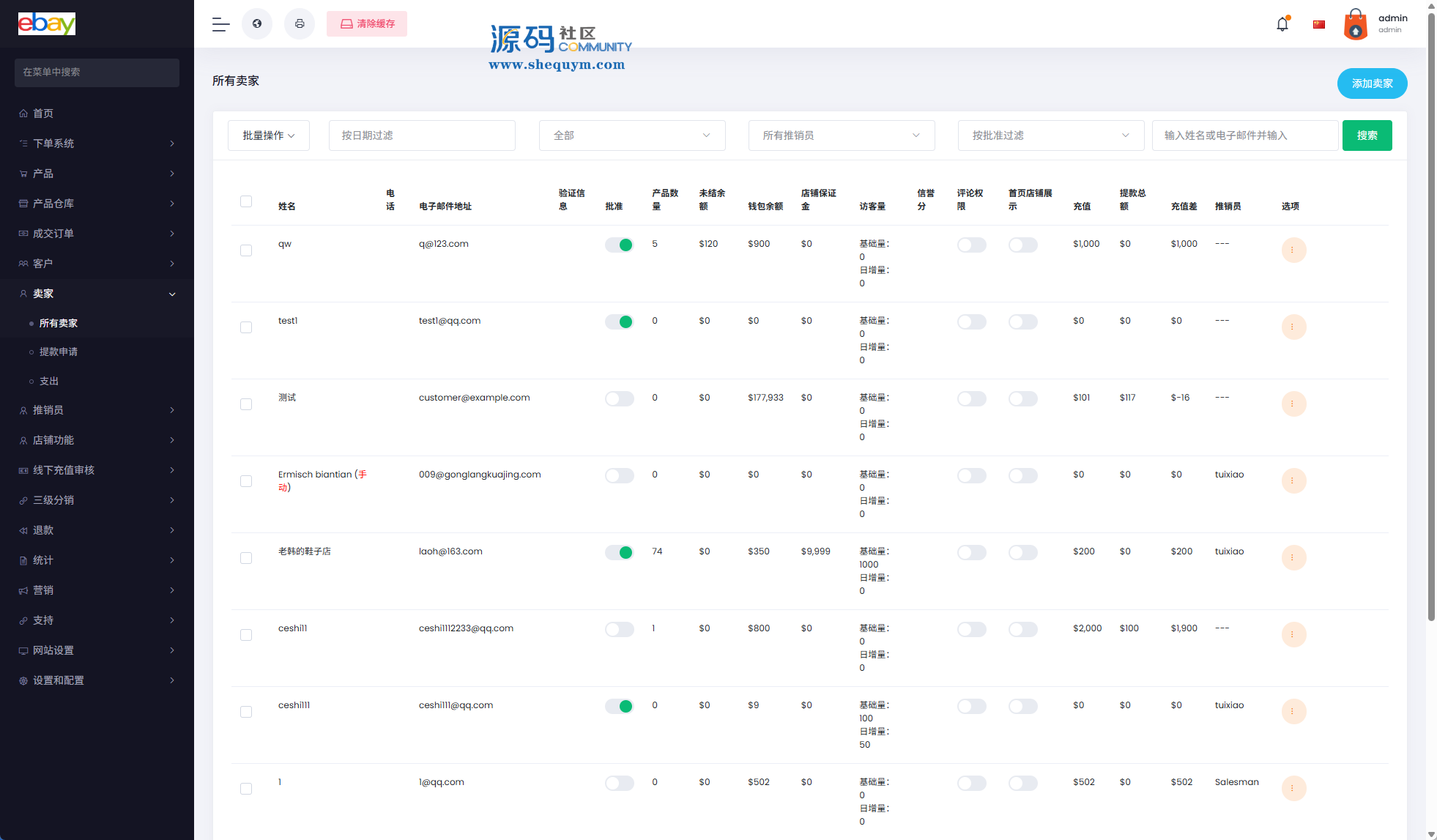
Task: Open the 按批准过滤 dropdown
Action: tap(1050, 135)
